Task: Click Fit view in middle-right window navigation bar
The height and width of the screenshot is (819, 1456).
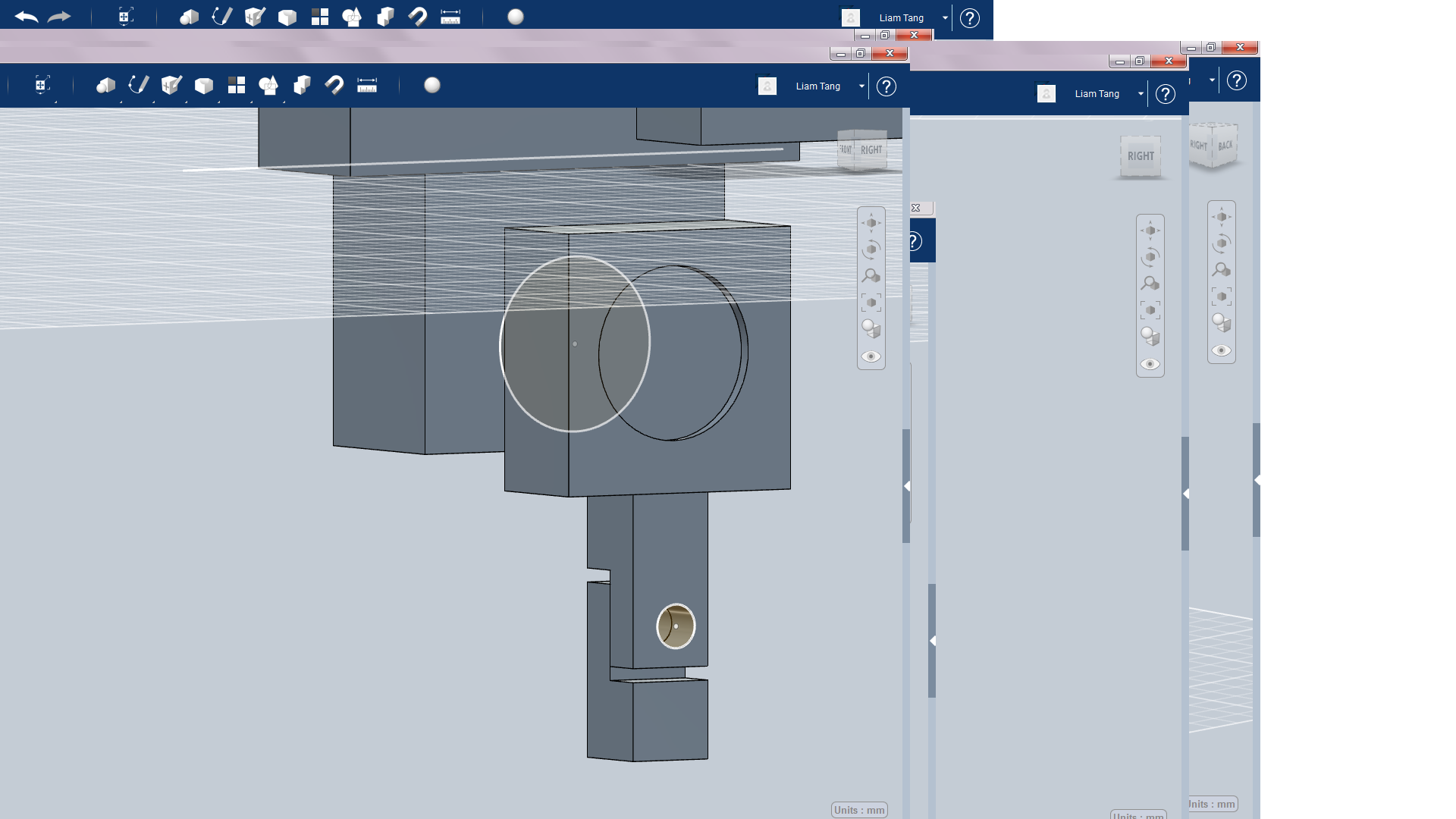Action: click(1150, 310)
